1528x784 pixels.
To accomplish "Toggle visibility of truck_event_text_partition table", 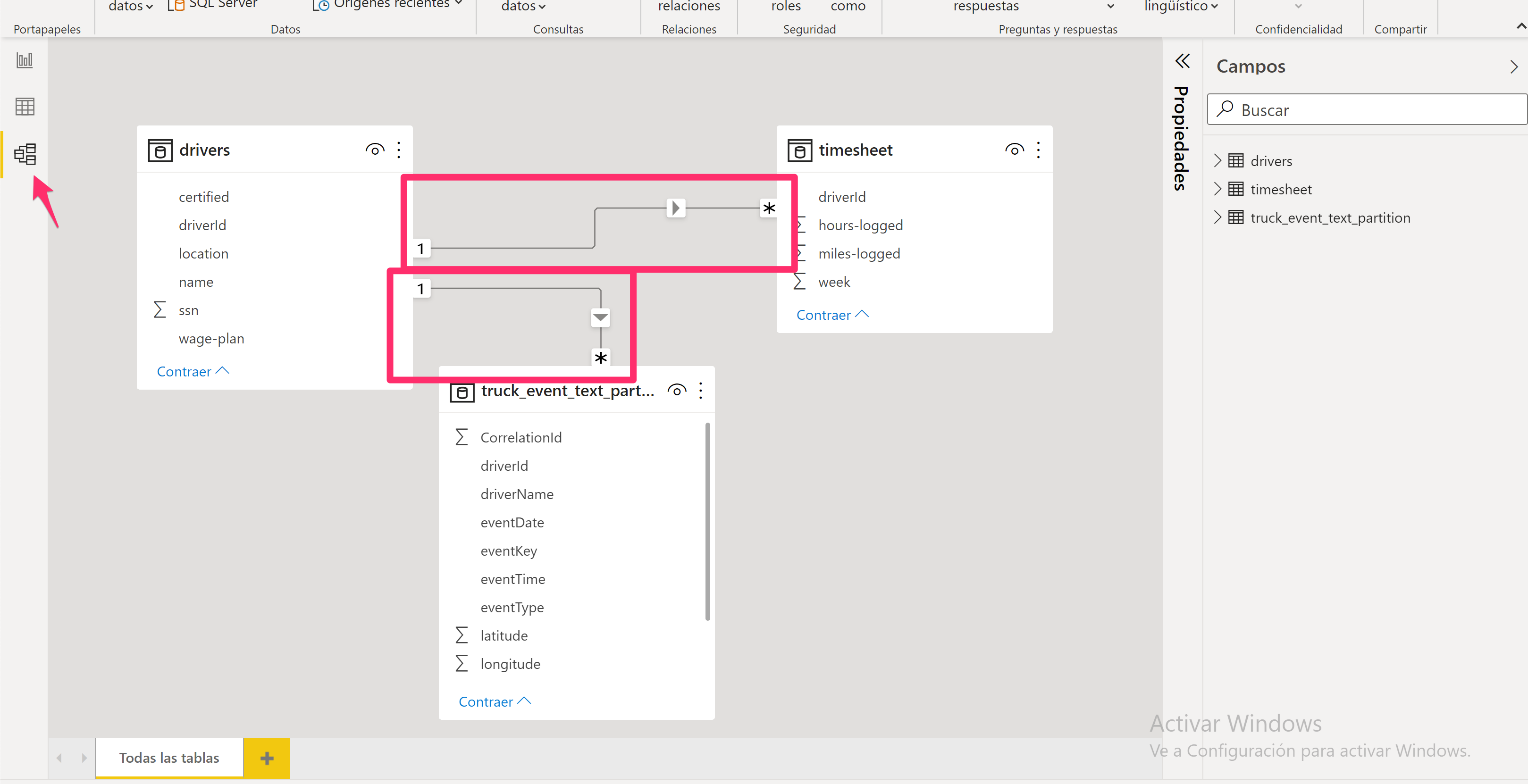I will (677, 391).
